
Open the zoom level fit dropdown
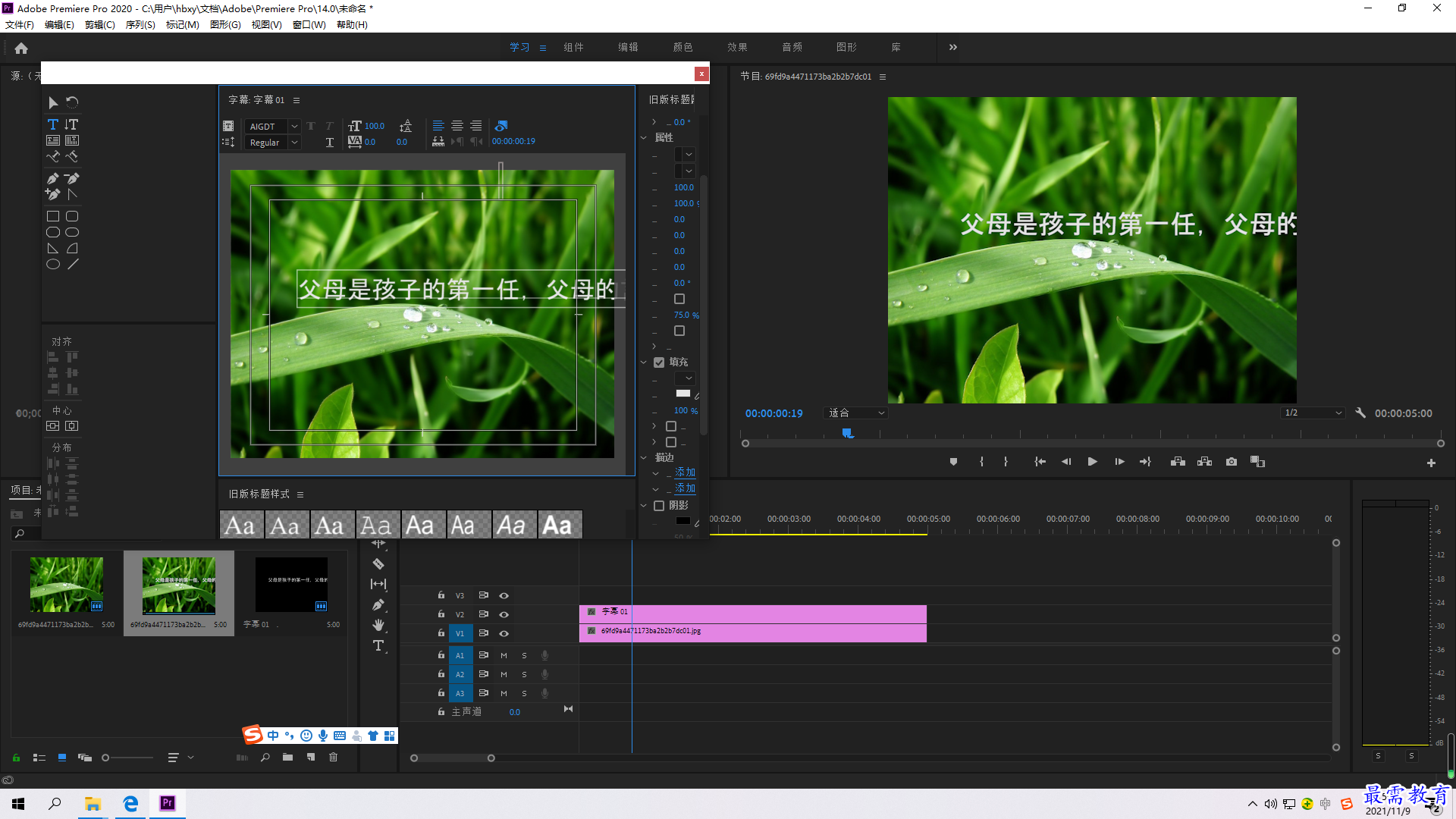coord(856,413)
